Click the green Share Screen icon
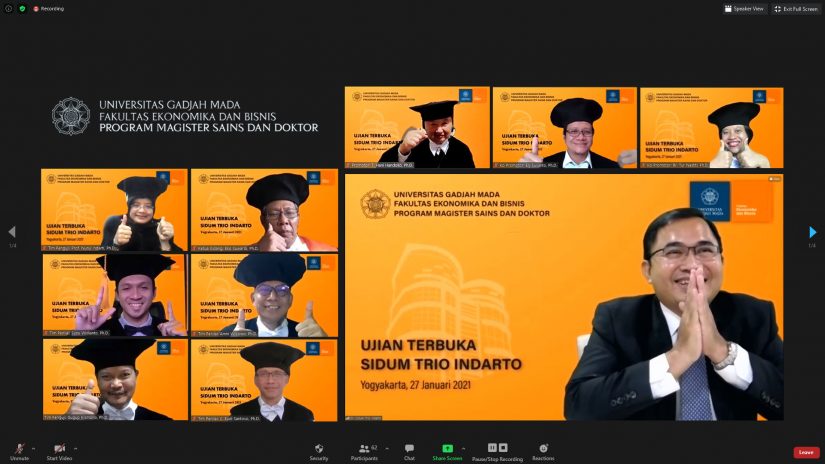The height and width of the screenshot is (464, 825). (x=447, y=448)
